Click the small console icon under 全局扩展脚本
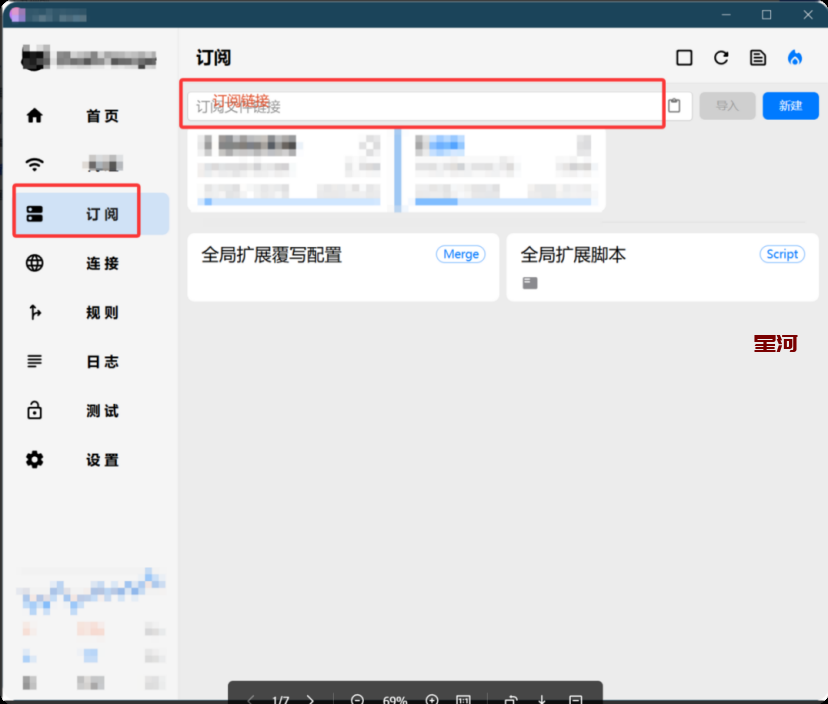 530,283
